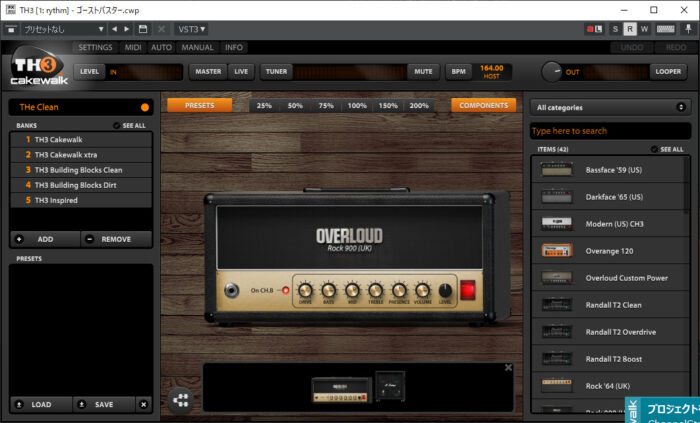This screenshot has height=423, width=700.
Task: Click the UNDO button
Action: point(632,47)
